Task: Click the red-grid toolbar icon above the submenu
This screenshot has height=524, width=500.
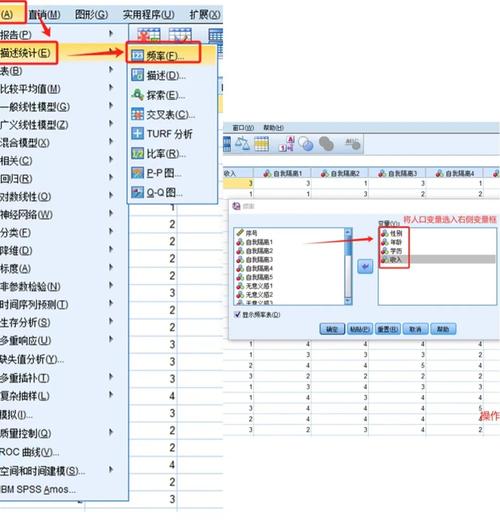Action: [149, 34]
